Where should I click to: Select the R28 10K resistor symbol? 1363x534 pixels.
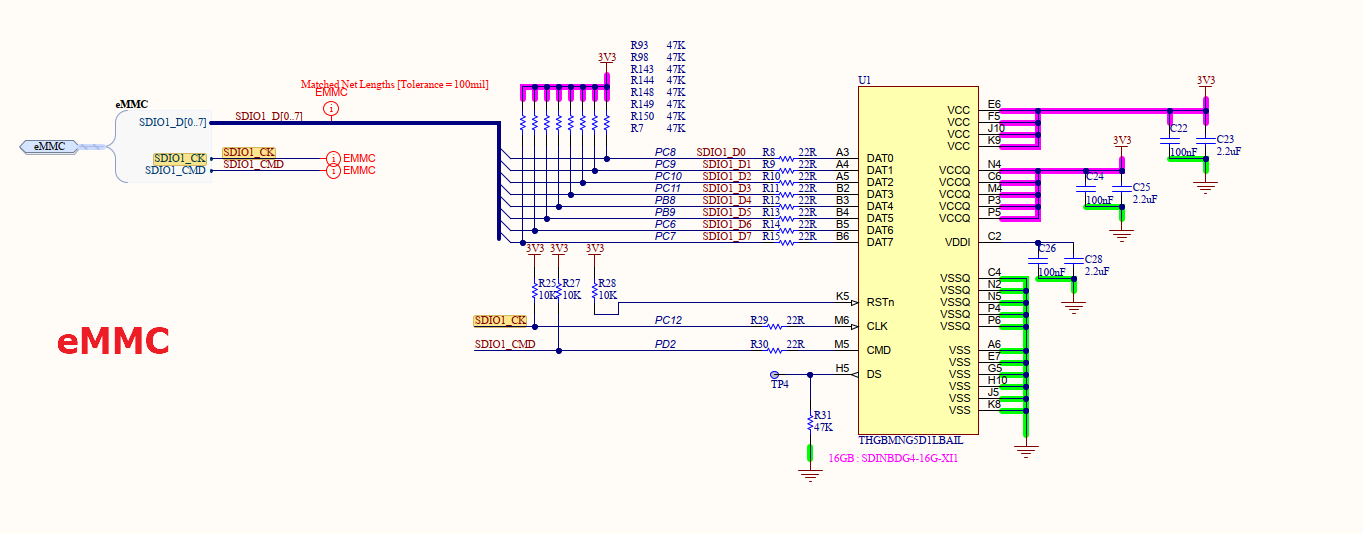click(595, 291)
